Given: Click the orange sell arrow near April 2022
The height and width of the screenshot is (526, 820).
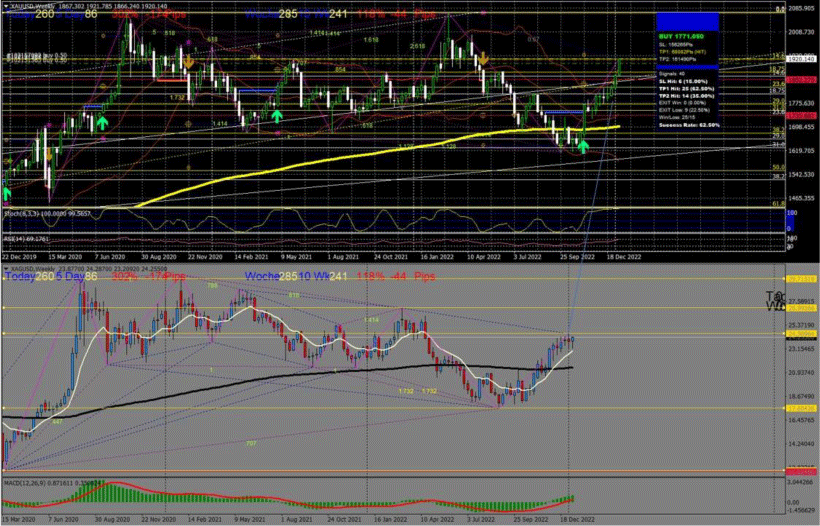Looking at the screenshot, I should pos(482,59).
